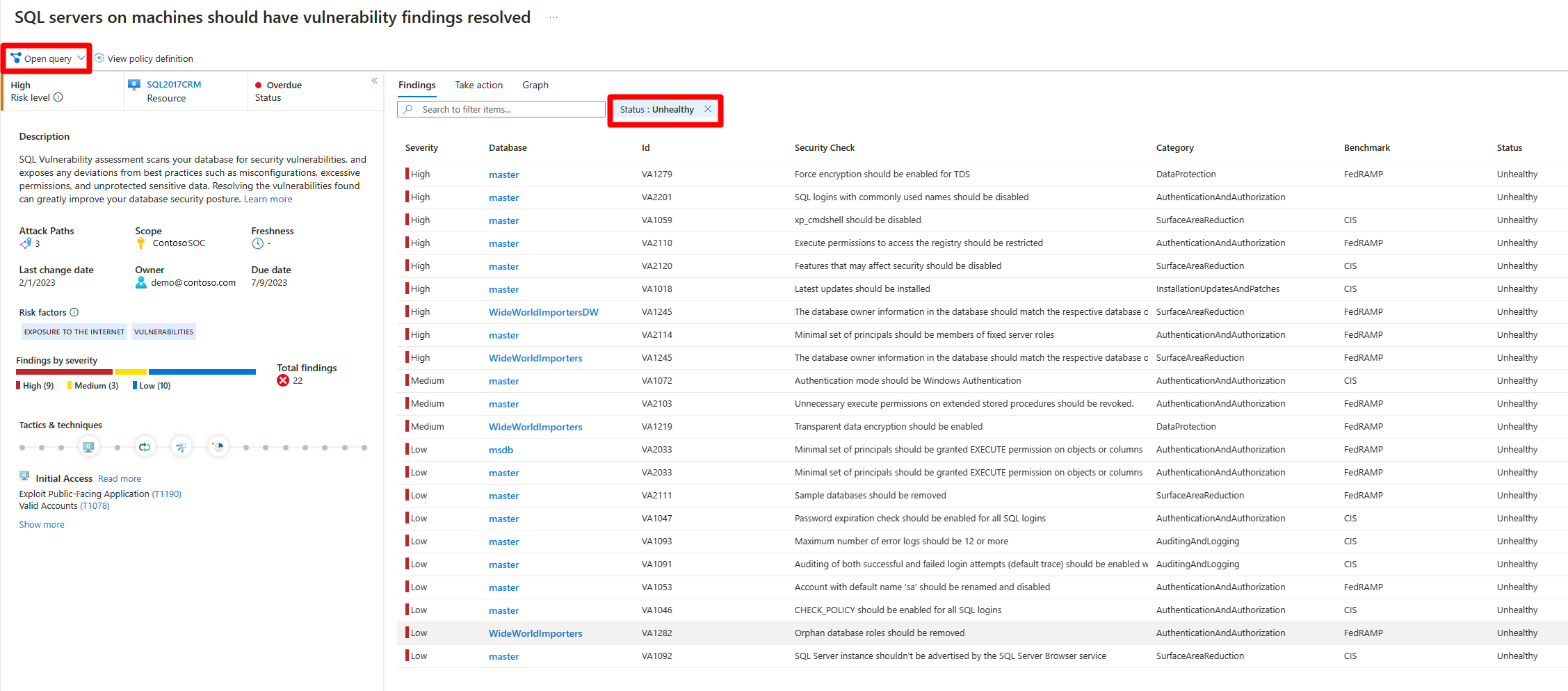Select the Initial Access tactic icon

coord(88,447)
